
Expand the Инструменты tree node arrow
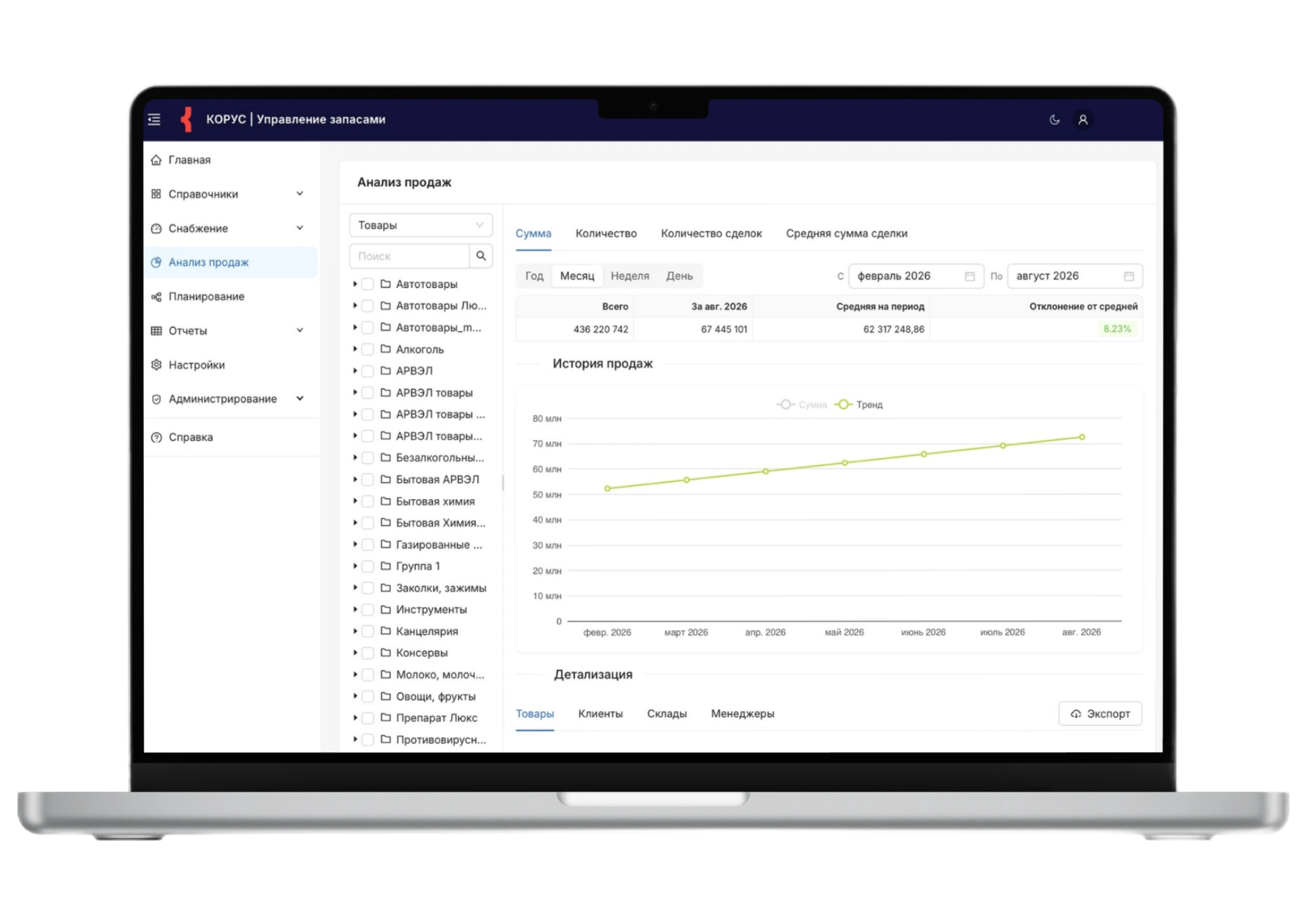coord(355,609)
